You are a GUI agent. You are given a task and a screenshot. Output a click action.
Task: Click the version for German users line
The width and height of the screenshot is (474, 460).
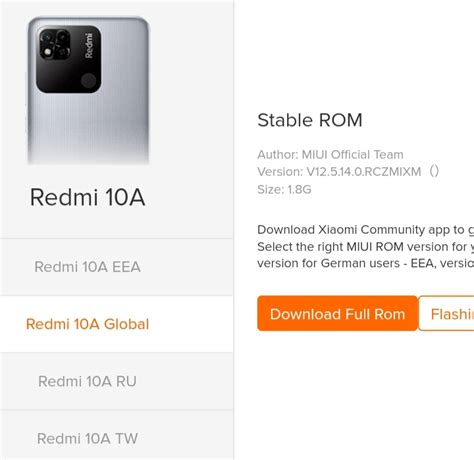pyautogui.click(x=366, y=263)
